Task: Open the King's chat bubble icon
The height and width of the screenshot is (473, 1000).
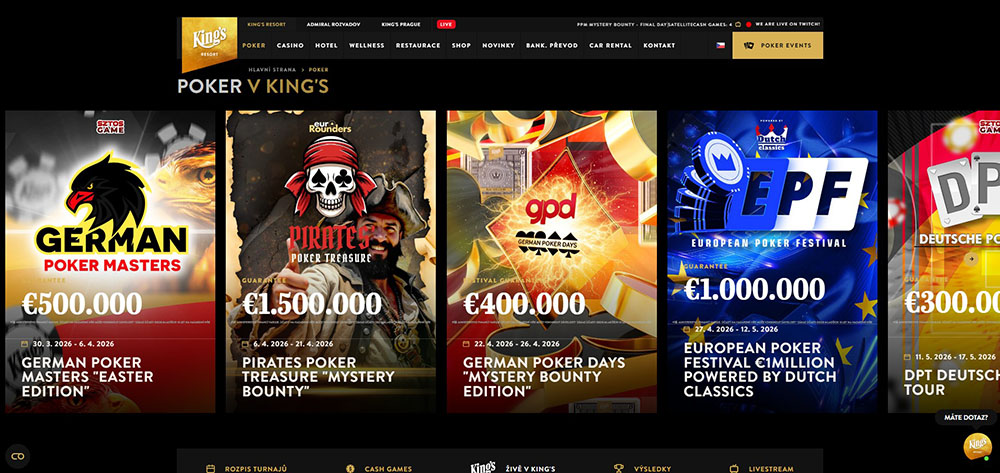Action: [x=978, y=446]
